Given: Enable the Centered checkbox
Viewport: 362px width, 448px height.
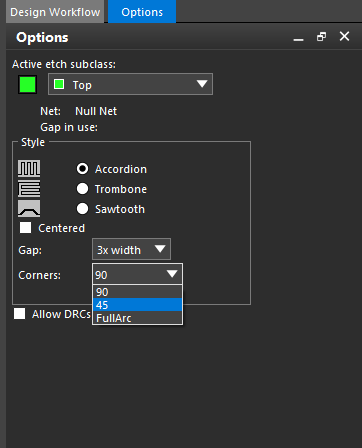Looking at the screenshot, I should [x=25, y=228].
